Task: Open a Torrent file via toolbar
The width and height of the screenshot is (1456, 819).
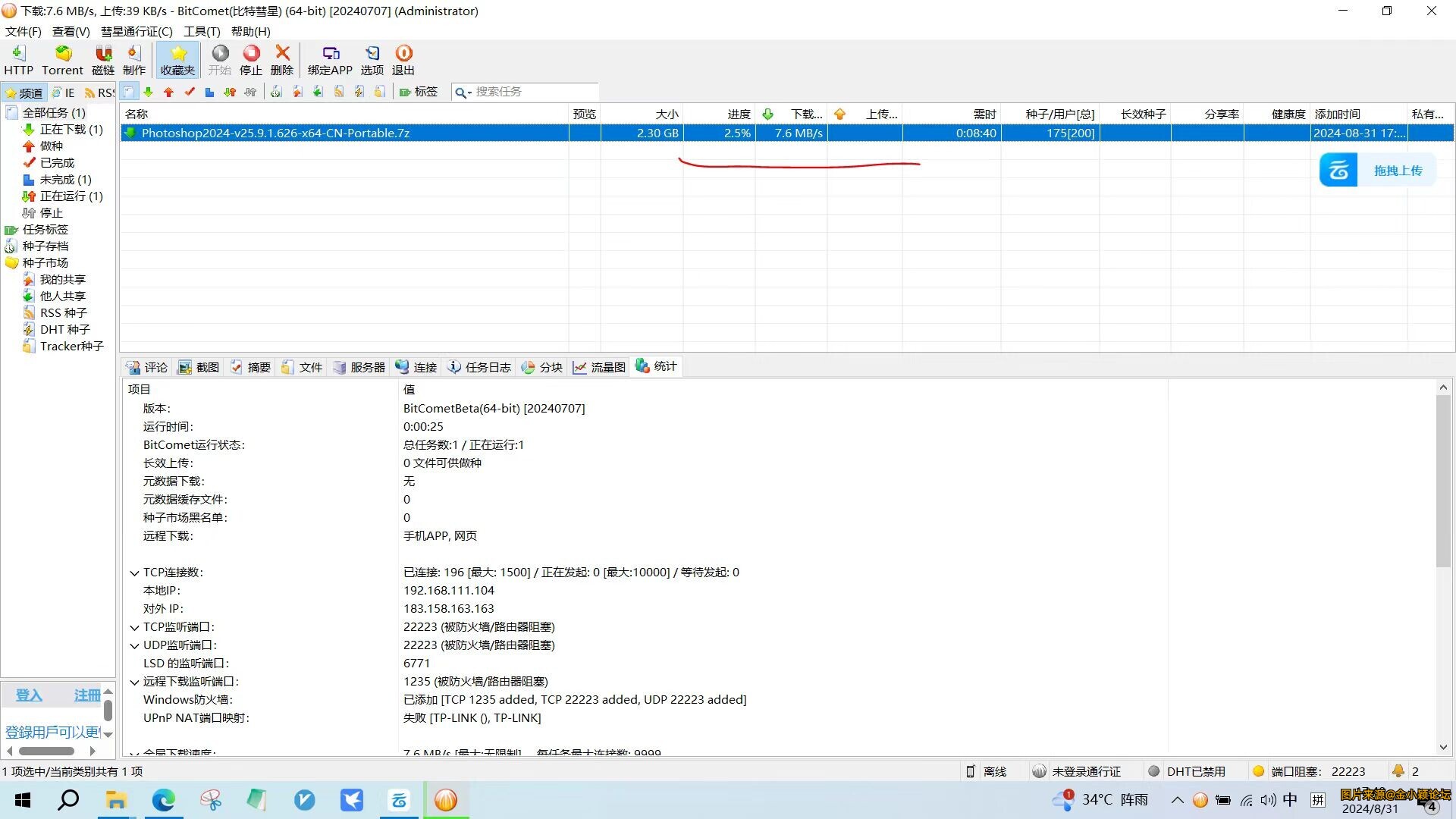Action: pos(62,60)
